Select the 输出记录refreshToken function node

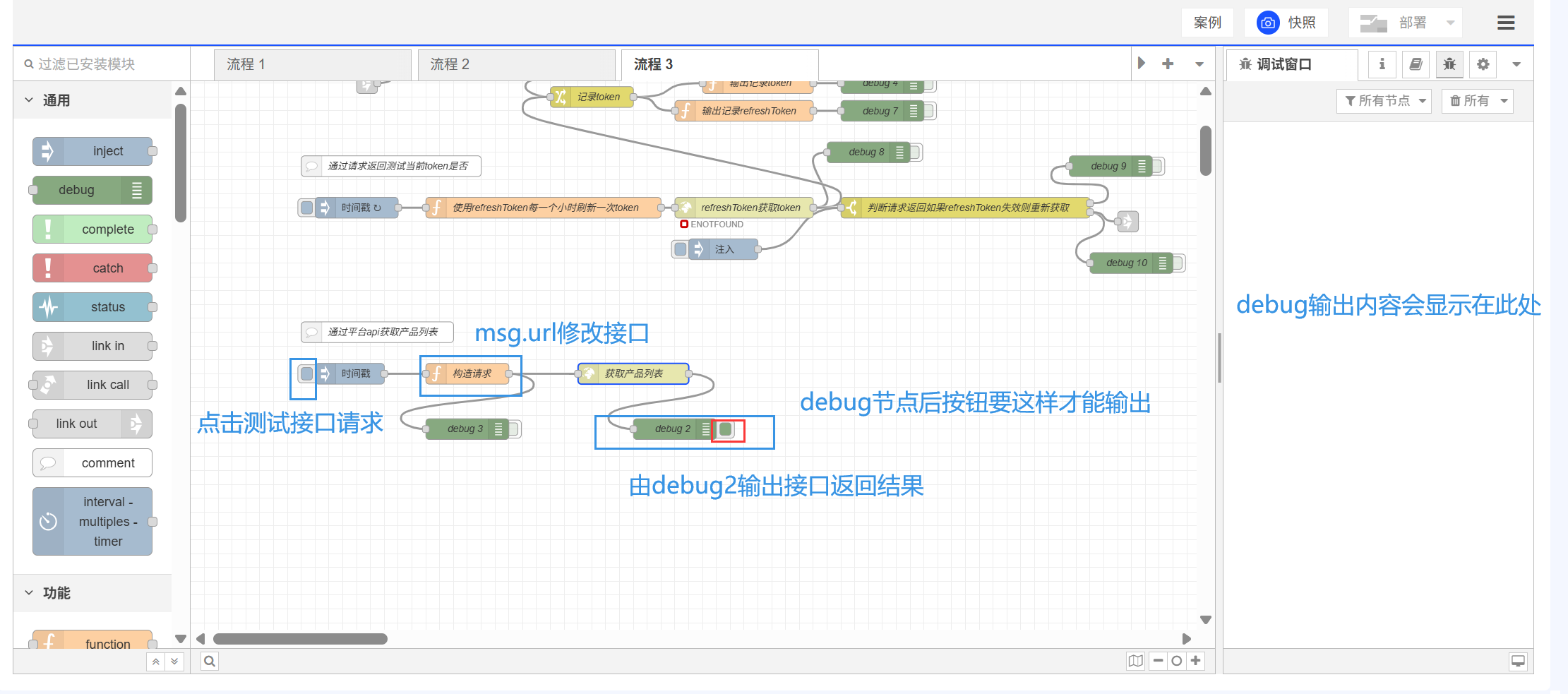[744, 111]
